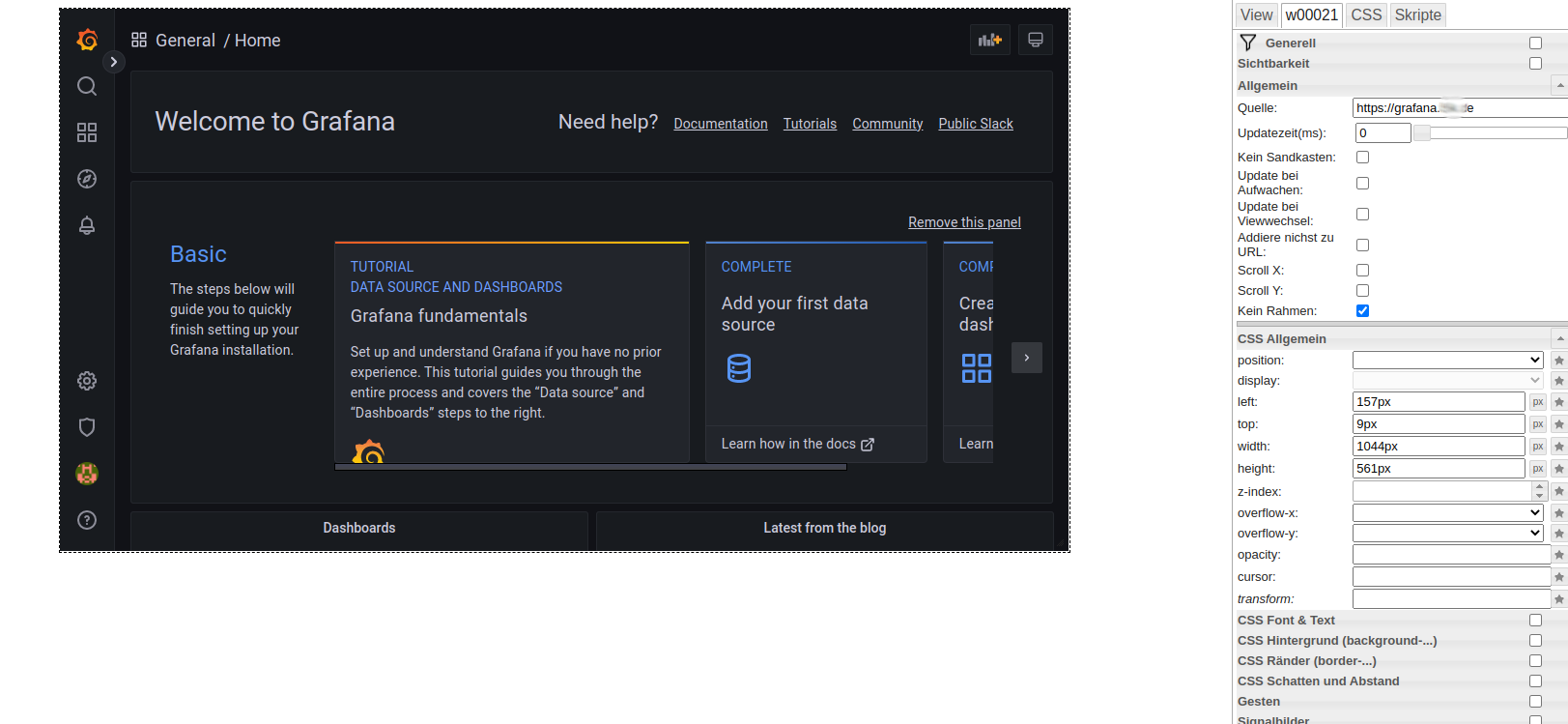Viewport: 1568px width, 724px height.
Task: Open the Server Admin shield icon
Action: (87, 427)
